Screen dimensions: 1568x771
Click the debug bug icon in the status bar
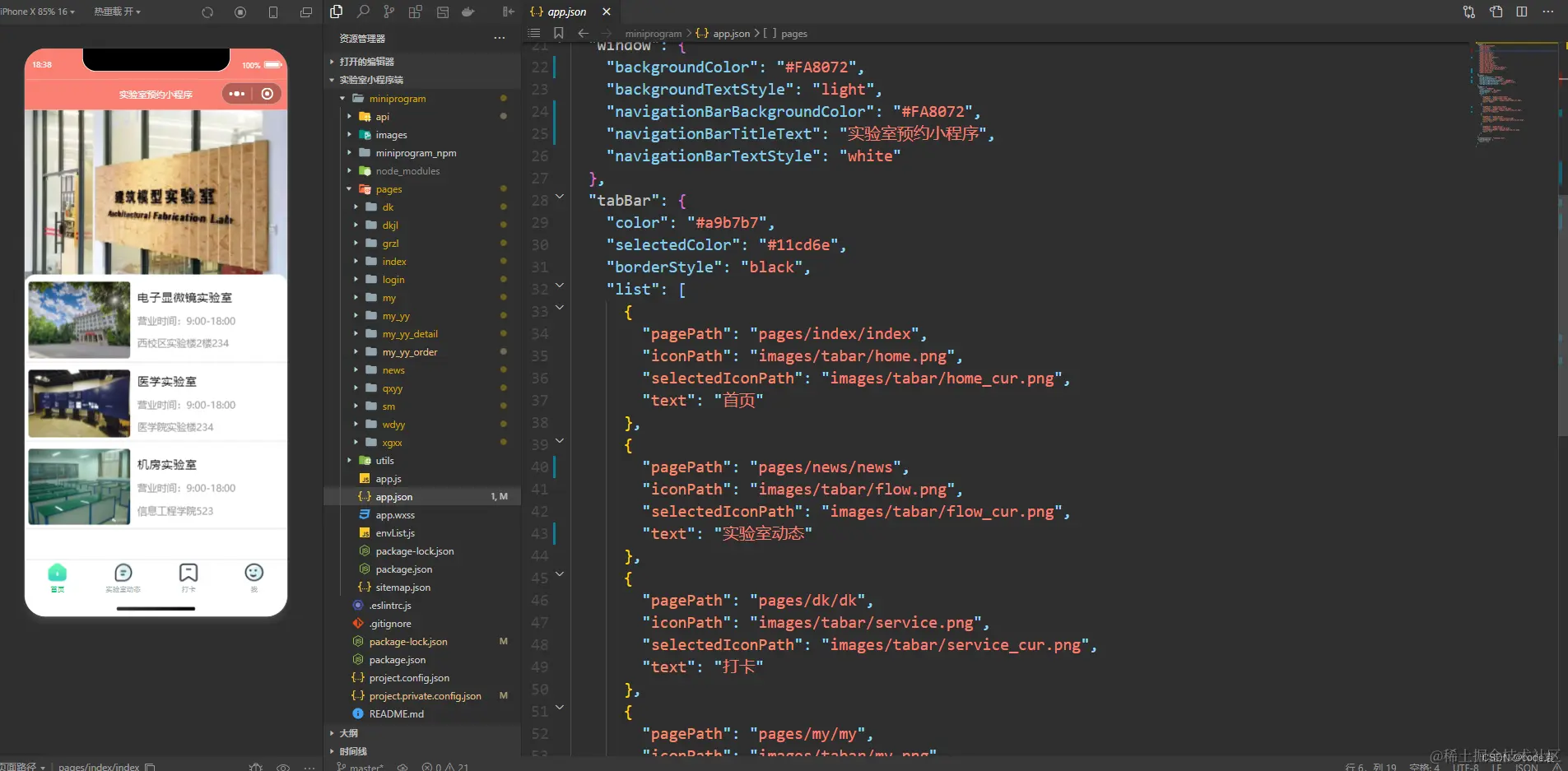[x=256, y=767]
